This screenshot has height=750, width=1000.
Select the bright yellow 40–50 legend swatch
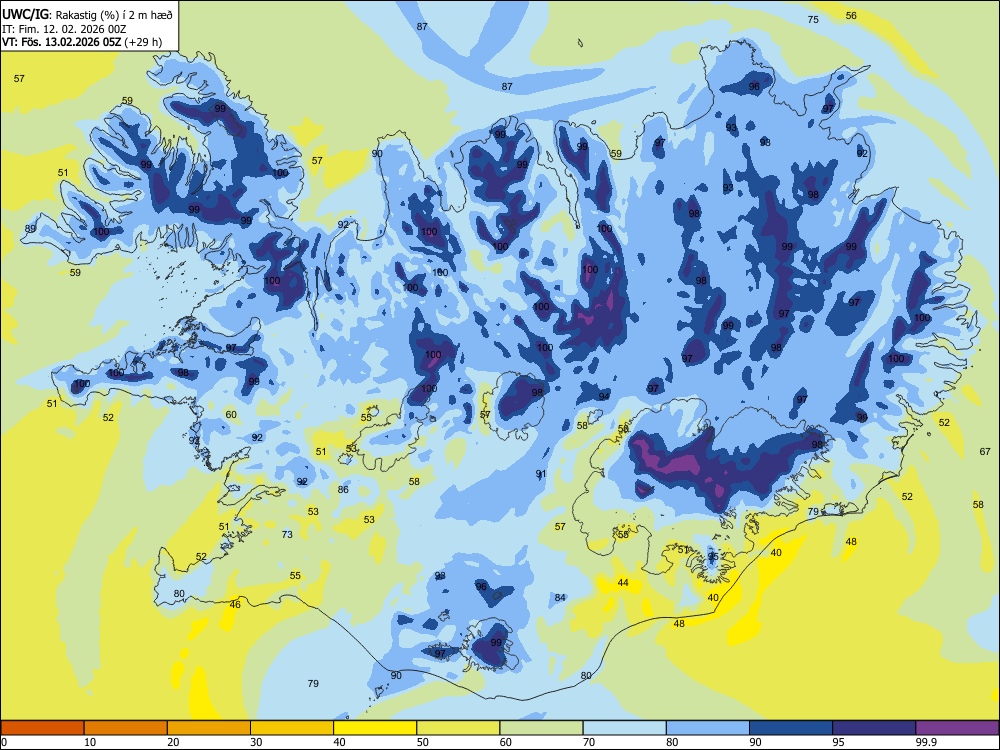coord(375,728)
